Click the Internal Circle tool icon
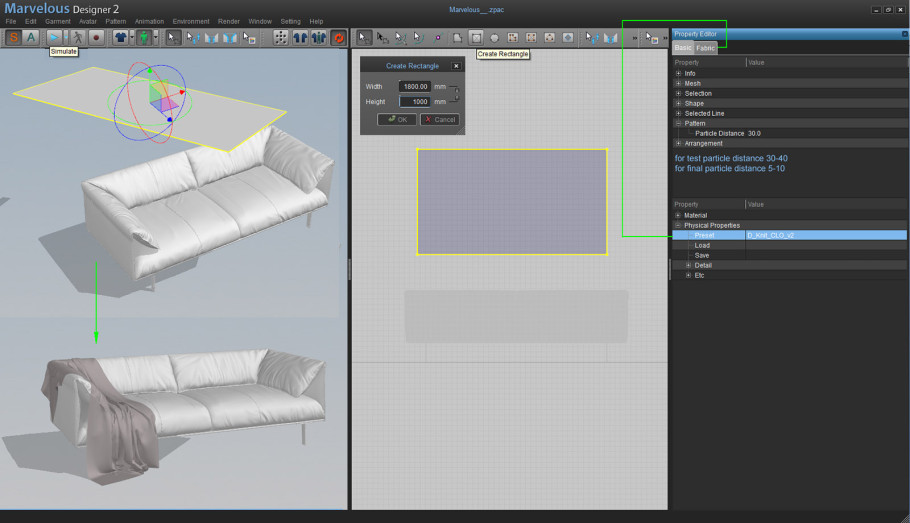This screenshot has height=523, width=910. click(x=550, y=38)
